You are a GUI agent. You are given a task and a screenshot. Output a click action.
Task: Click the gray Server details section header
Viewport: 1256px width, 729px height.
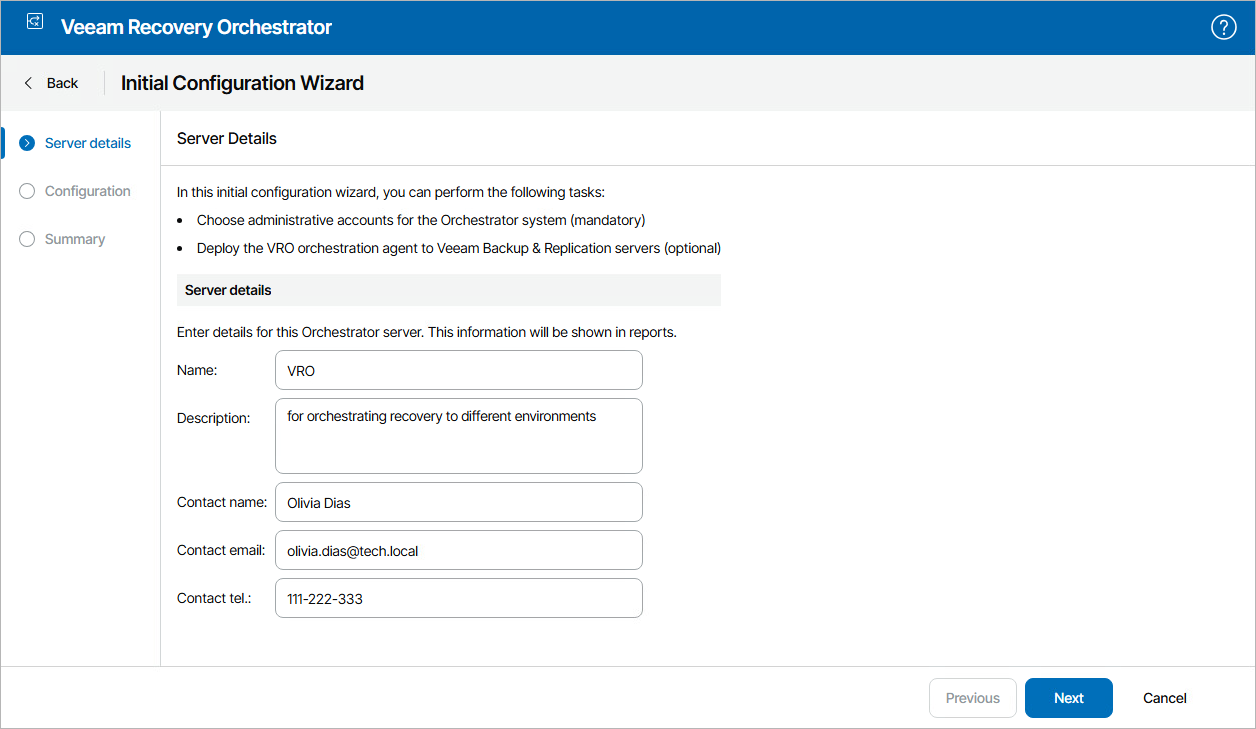(x=448, y=290)
